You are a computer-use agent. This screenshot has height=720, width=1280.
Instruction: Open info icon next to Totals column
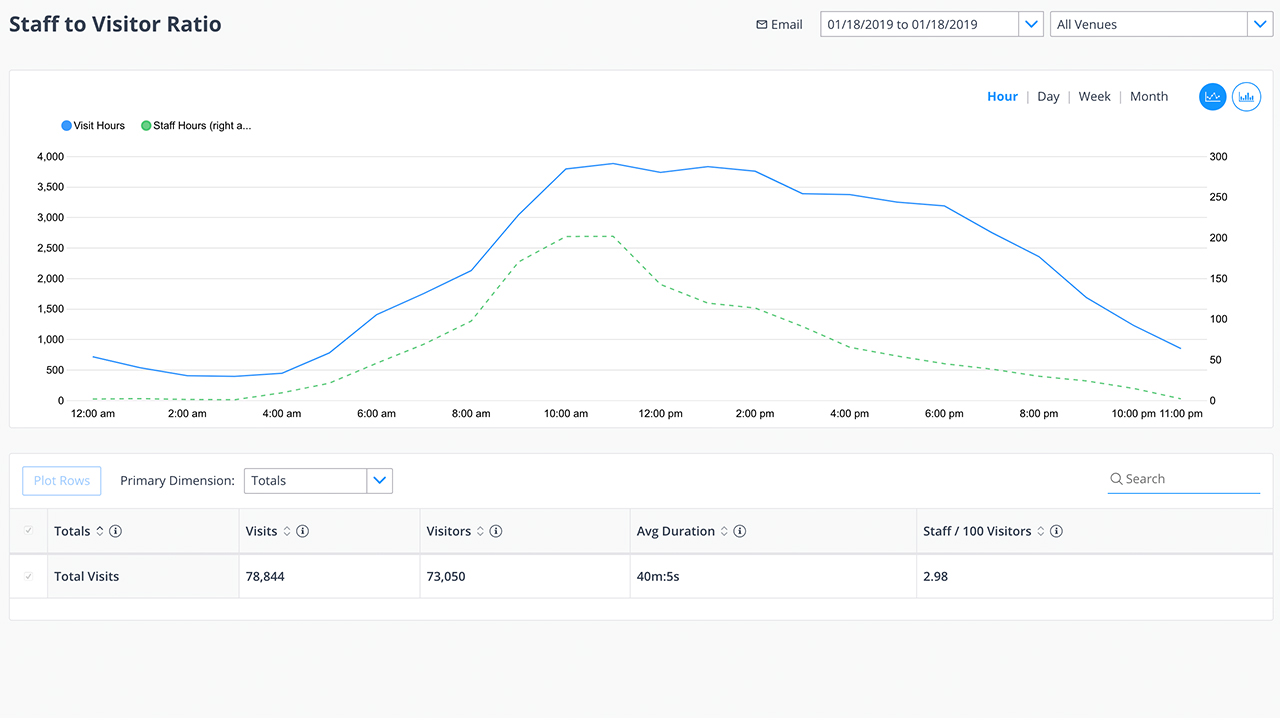coord(116,531)
